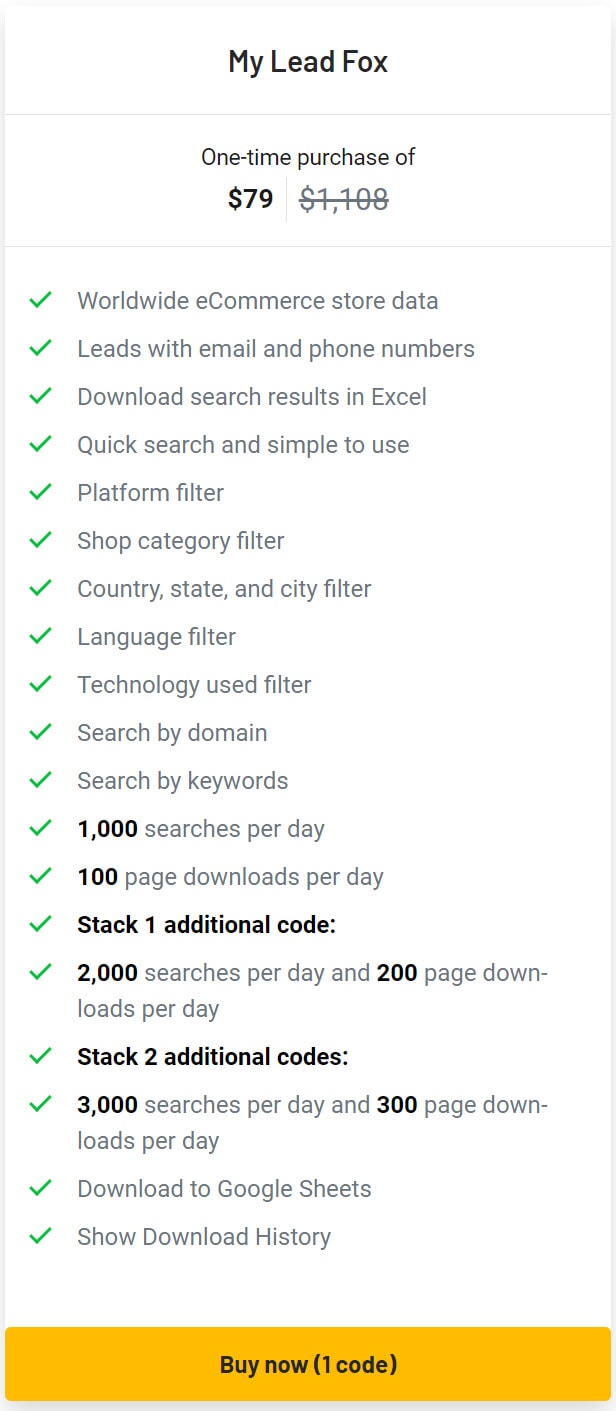Click checkmark beside Download to Google Sheets
The image size is (616, 1411).
point(40,1188)
